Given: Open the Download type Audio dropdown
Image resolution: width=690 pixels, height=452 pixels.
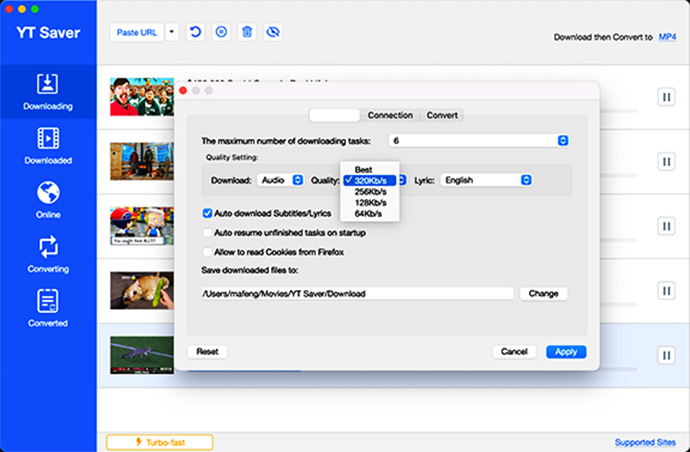Looking at the screenshot, I should [x=280, y=180].
